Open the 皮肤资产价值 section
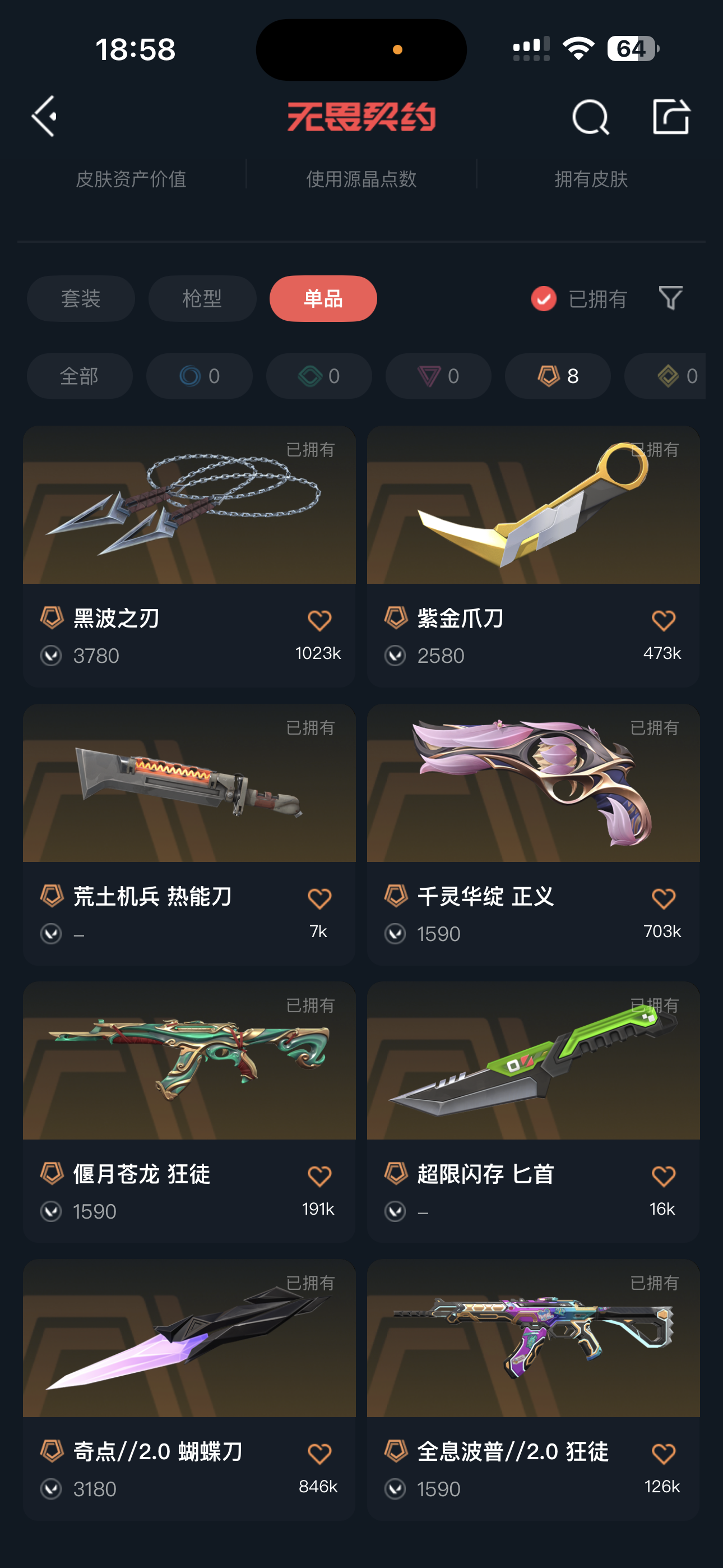 pyautogui.click(x=131, y=179)
